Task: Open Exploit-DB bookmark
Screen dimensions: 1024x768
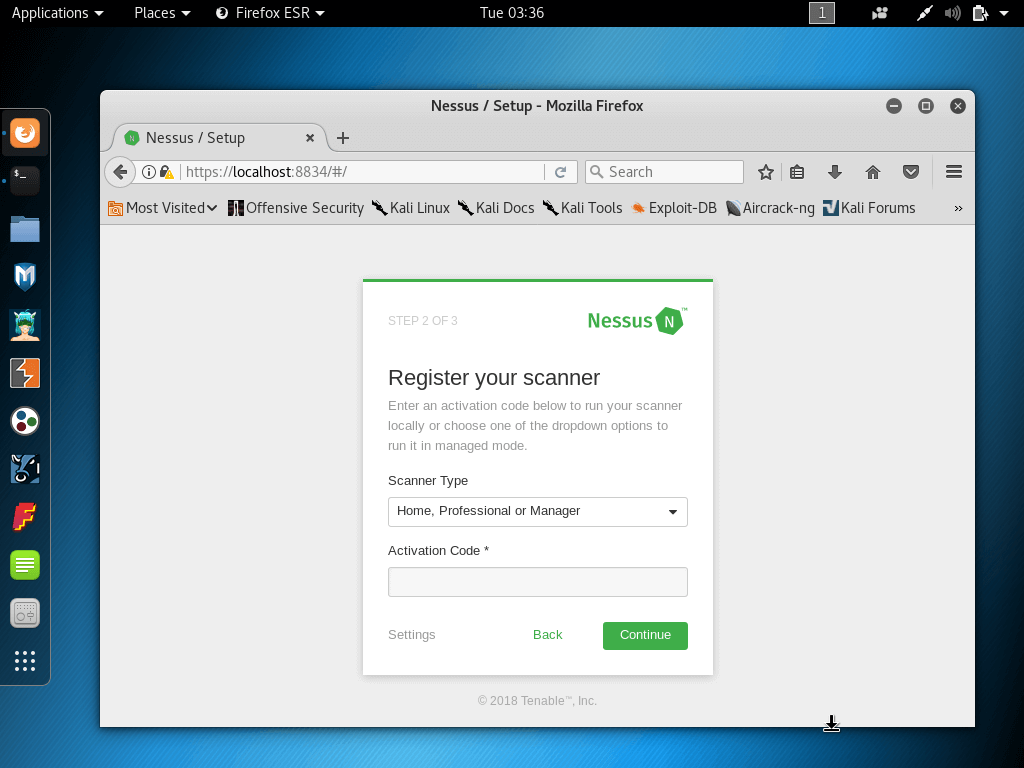Action: (674, 208)
